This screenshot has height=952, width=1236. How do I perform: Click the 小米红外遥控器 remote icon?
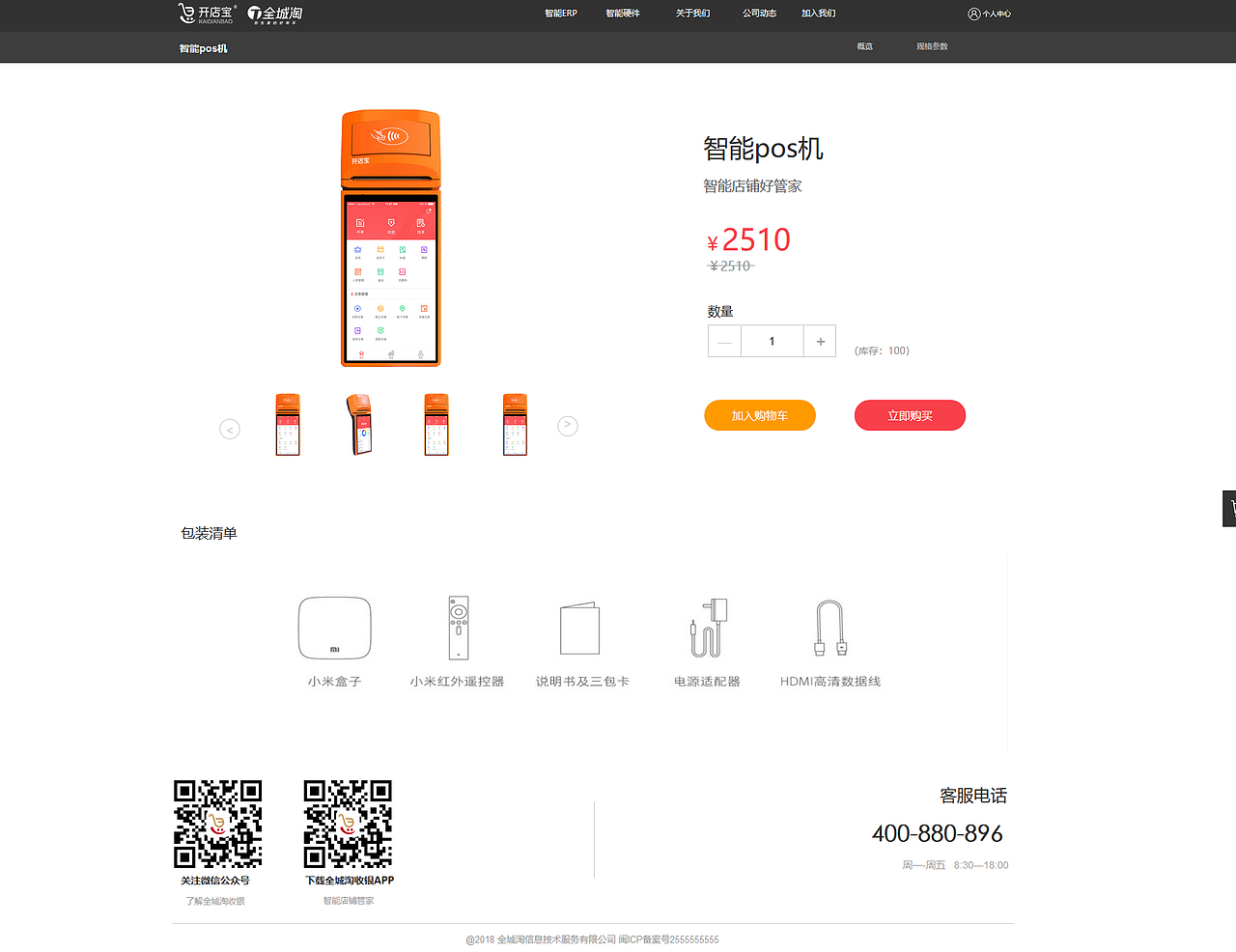[x=459, y=628]
